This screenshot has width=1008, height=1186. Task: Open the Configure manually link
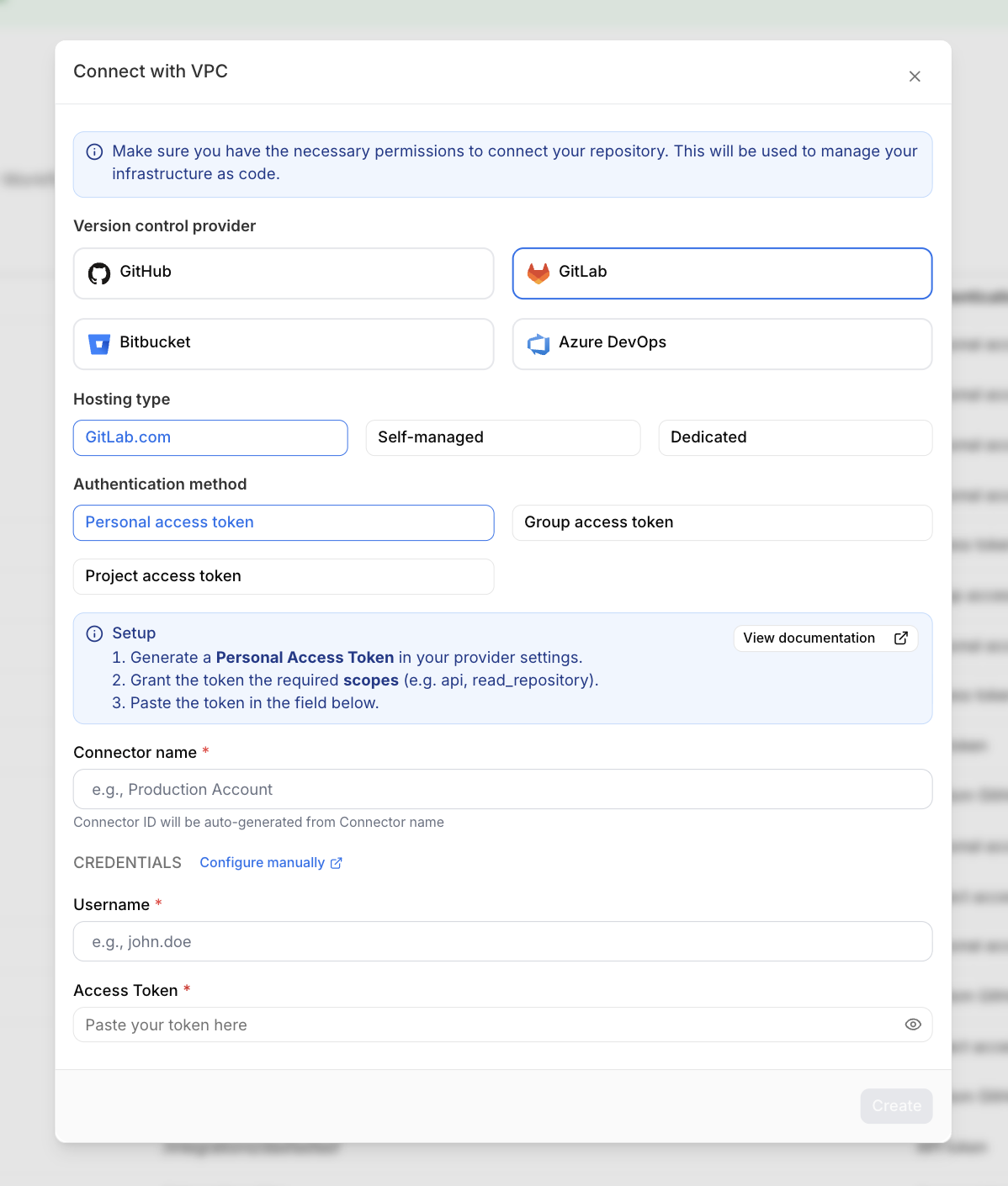[x=271, y=863]
